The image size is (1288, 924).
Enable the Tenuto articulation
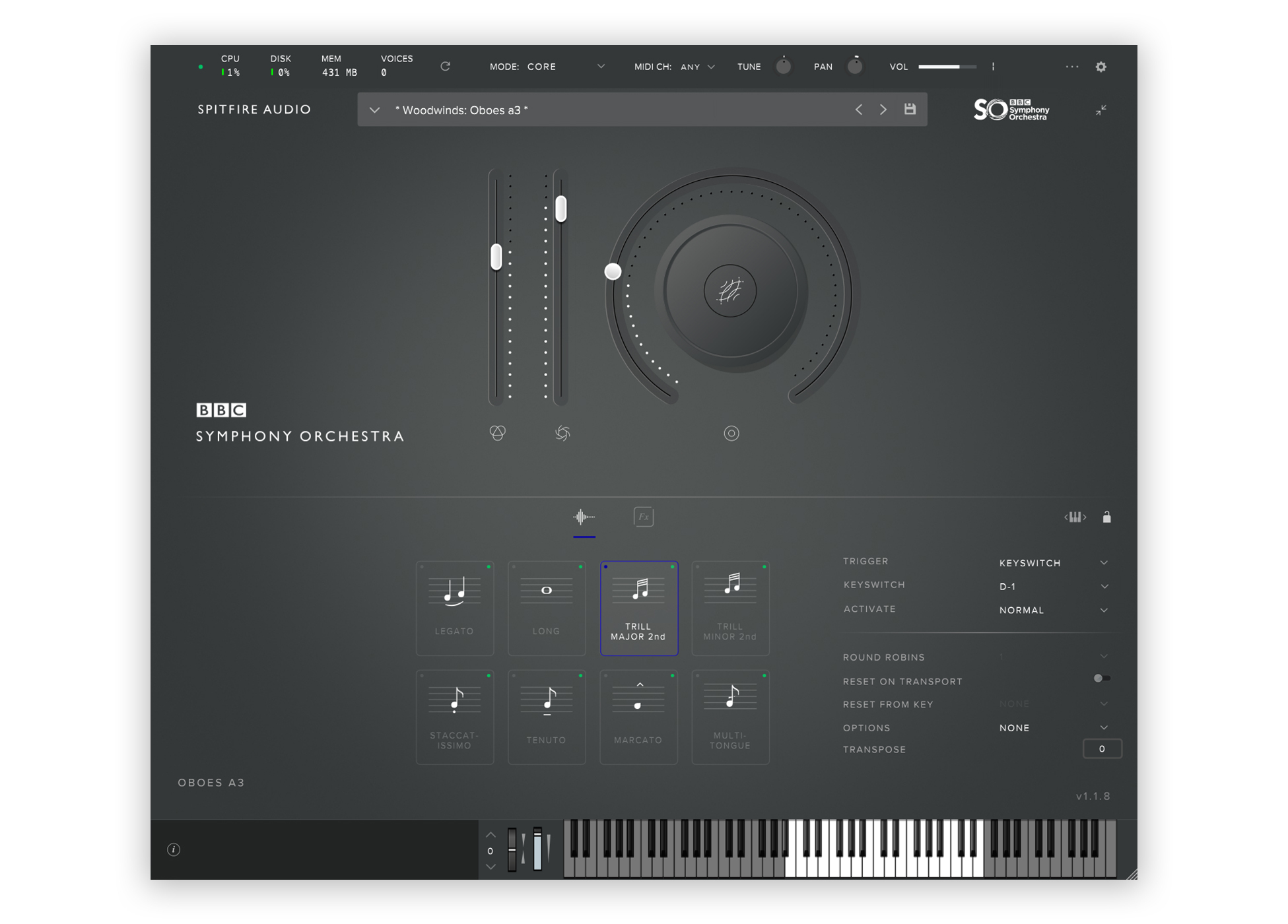coord(547,716)
